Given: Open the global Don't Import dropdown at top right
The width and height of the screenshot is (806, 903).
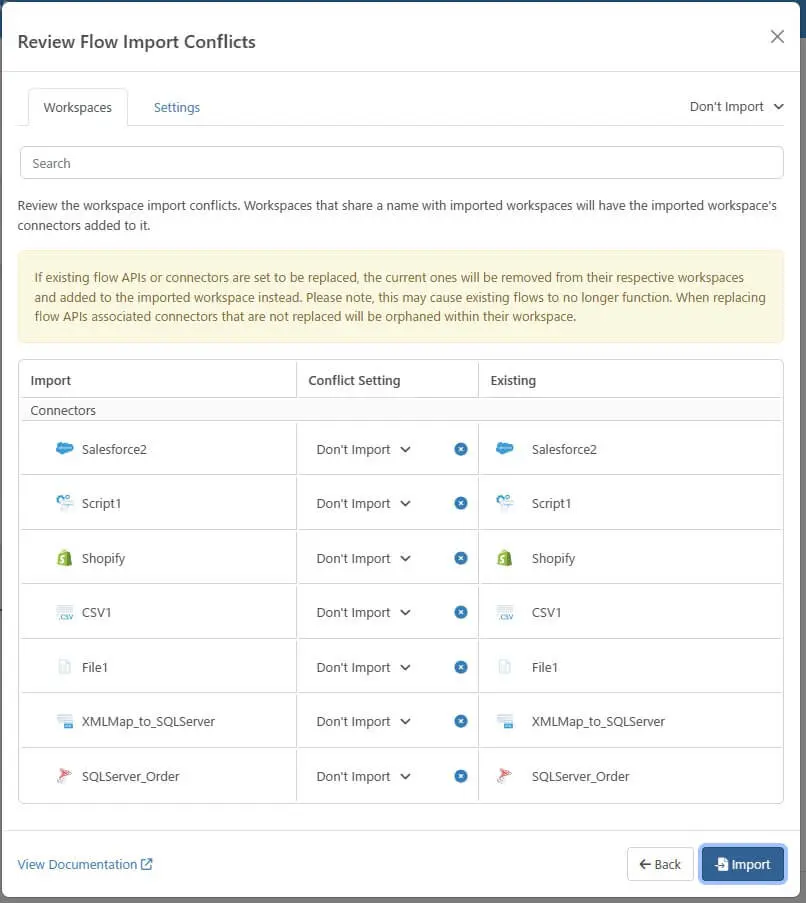Looking at the screenshot, I should pyautogui.click(x=736, y=107).
